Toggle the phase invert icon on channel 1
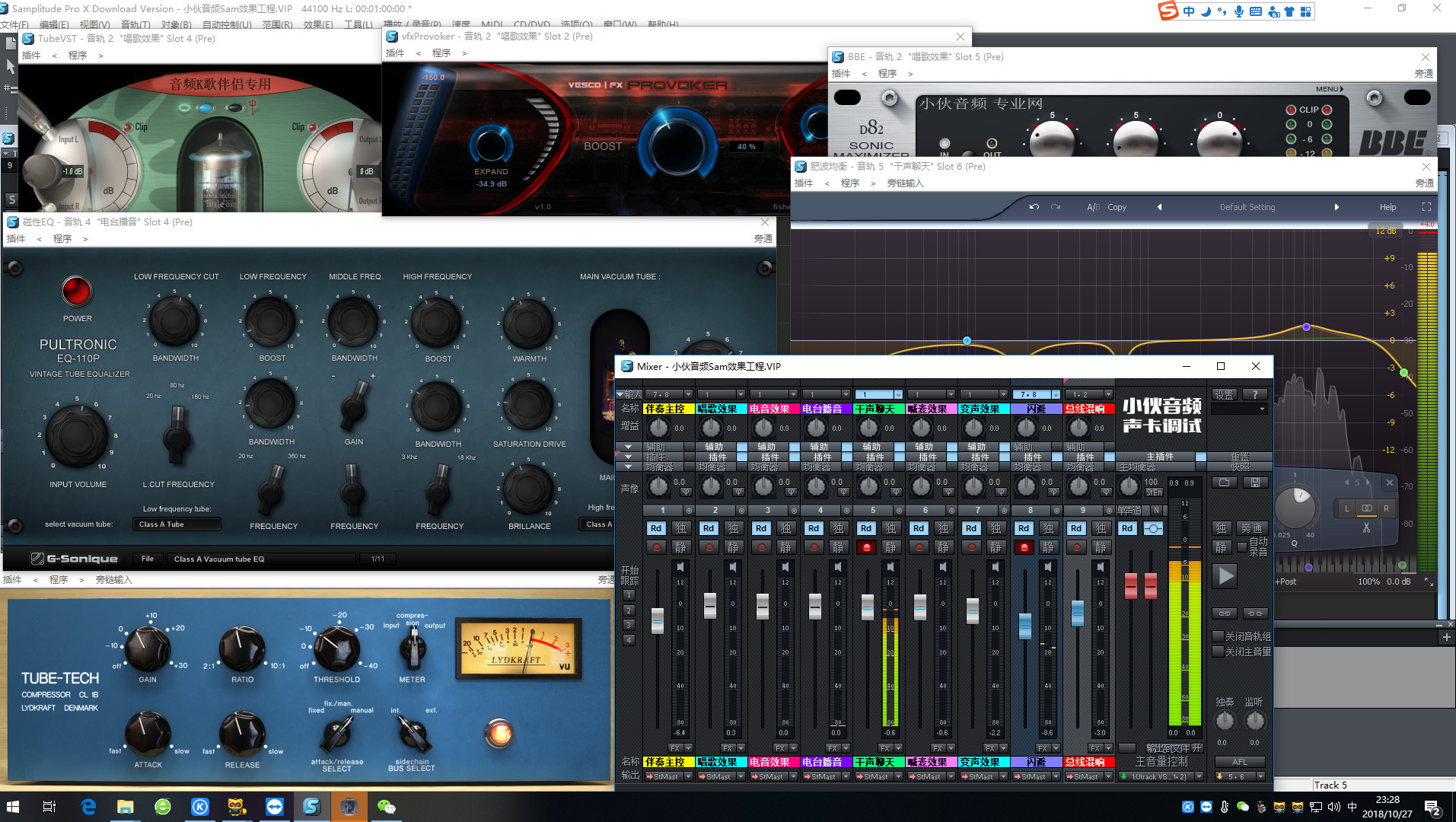Screen dimensions: 1456x822 pyautogui.click(x=686, y=492)
